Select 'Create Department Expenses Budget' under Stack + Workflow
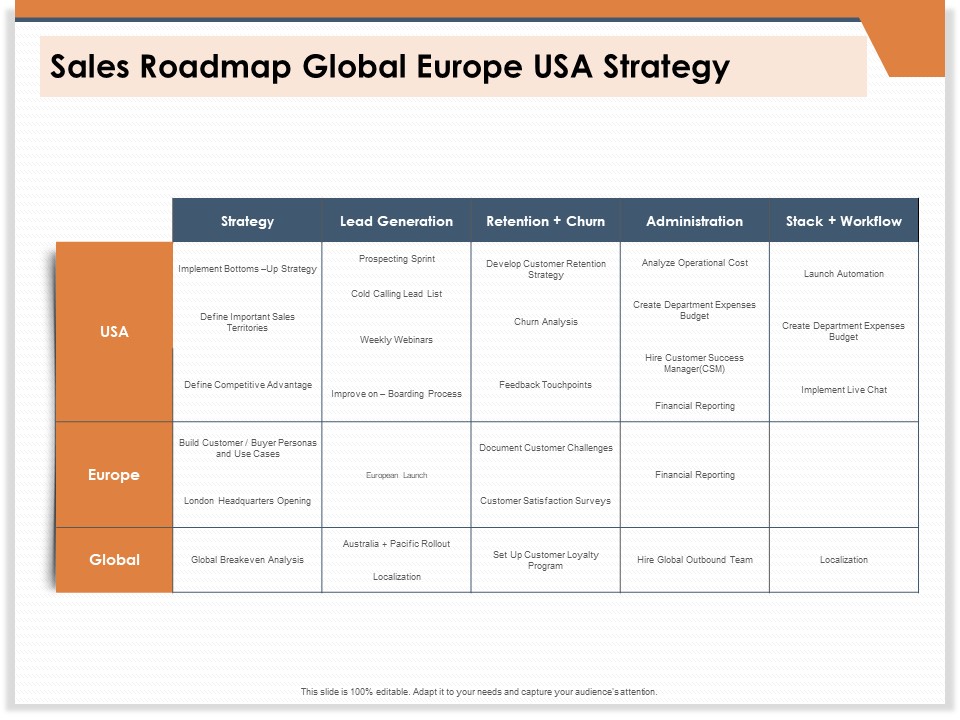 click(843, 331)
